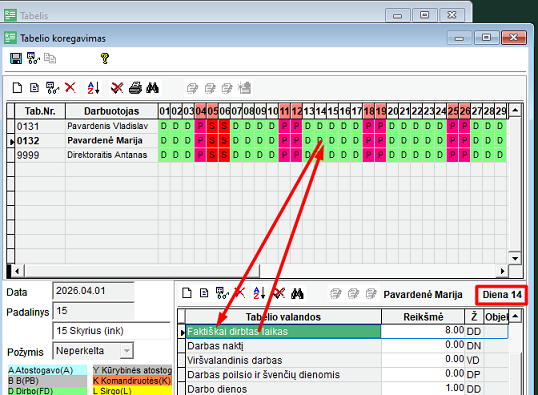Image resolution: width=538 pixels, height=395 pixels.
Task: Search hours with the lower binoculars icon
Action: 297,293
